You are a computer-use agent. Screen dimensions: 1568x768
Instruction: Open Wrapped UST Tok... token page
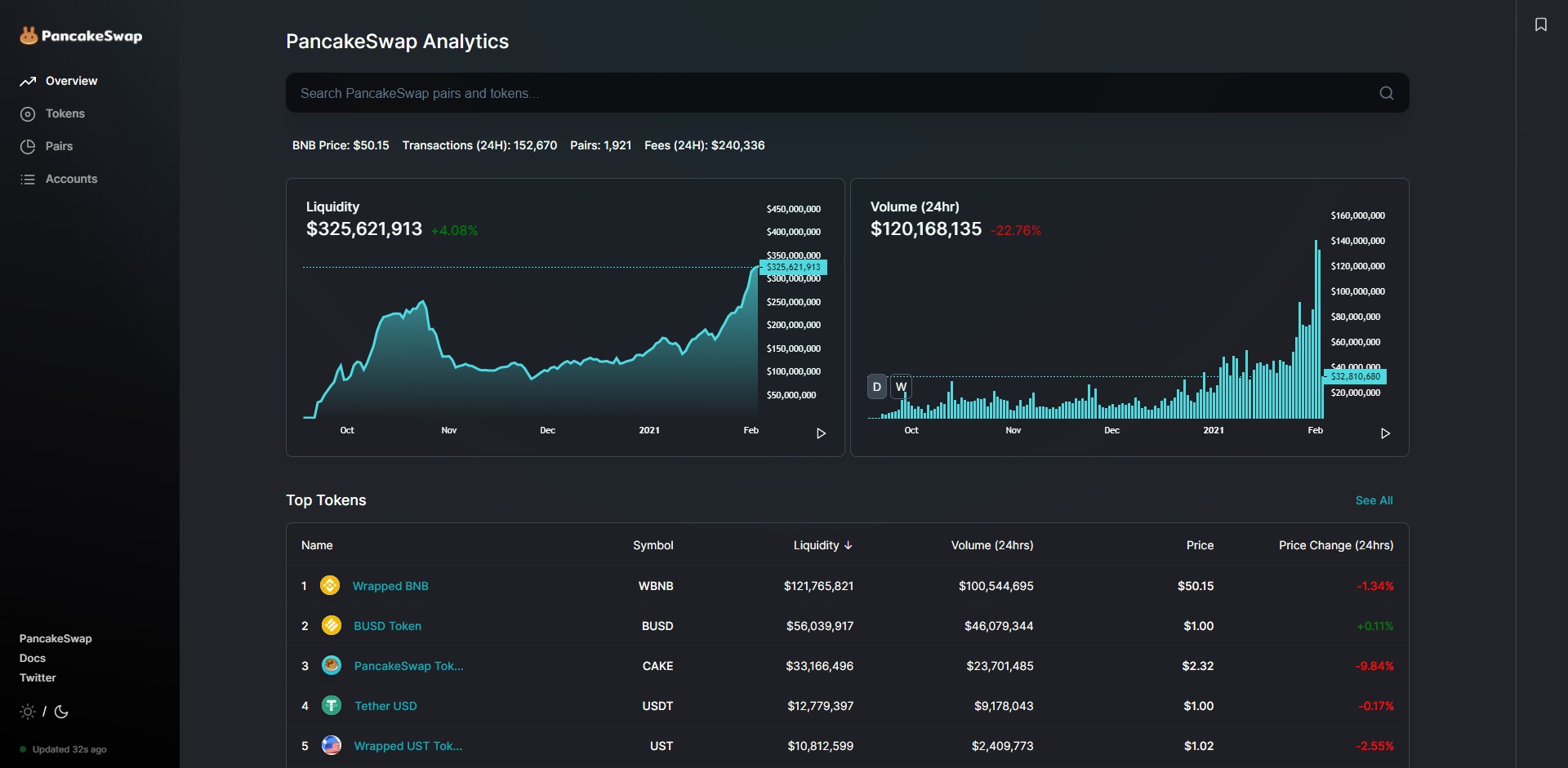pyautogui.click(x=408, y=746)
